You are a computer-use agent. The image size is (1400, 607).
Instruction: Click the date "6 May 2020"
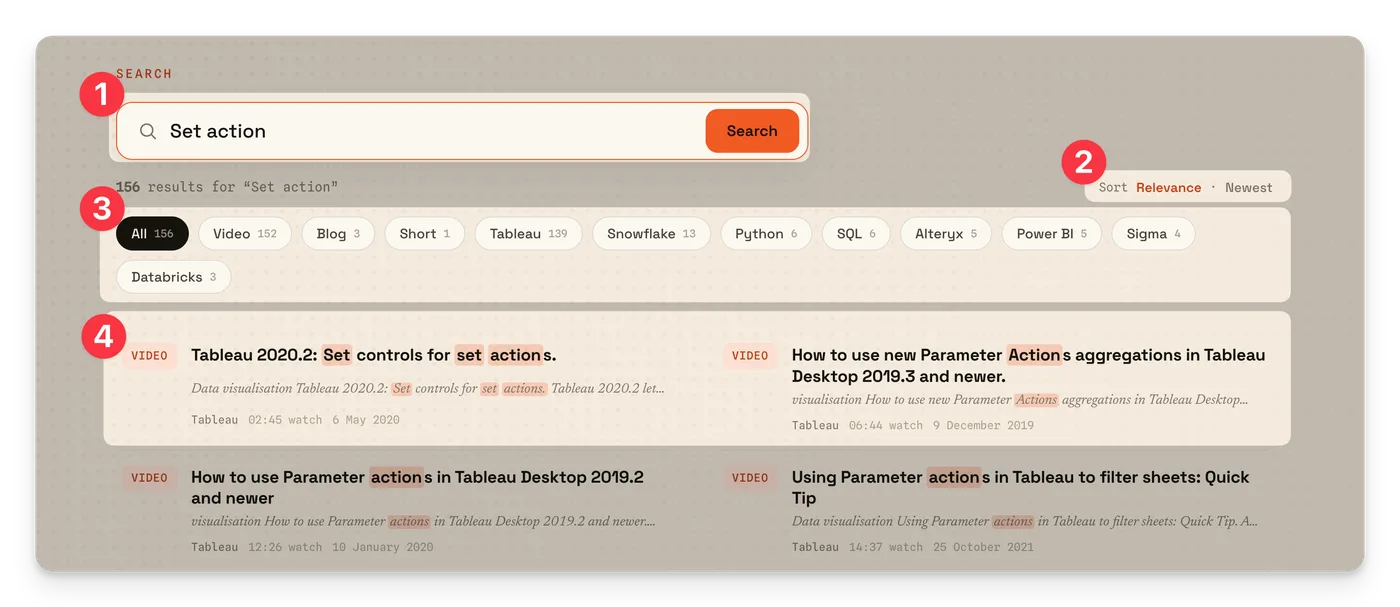[x=366, y=420]
